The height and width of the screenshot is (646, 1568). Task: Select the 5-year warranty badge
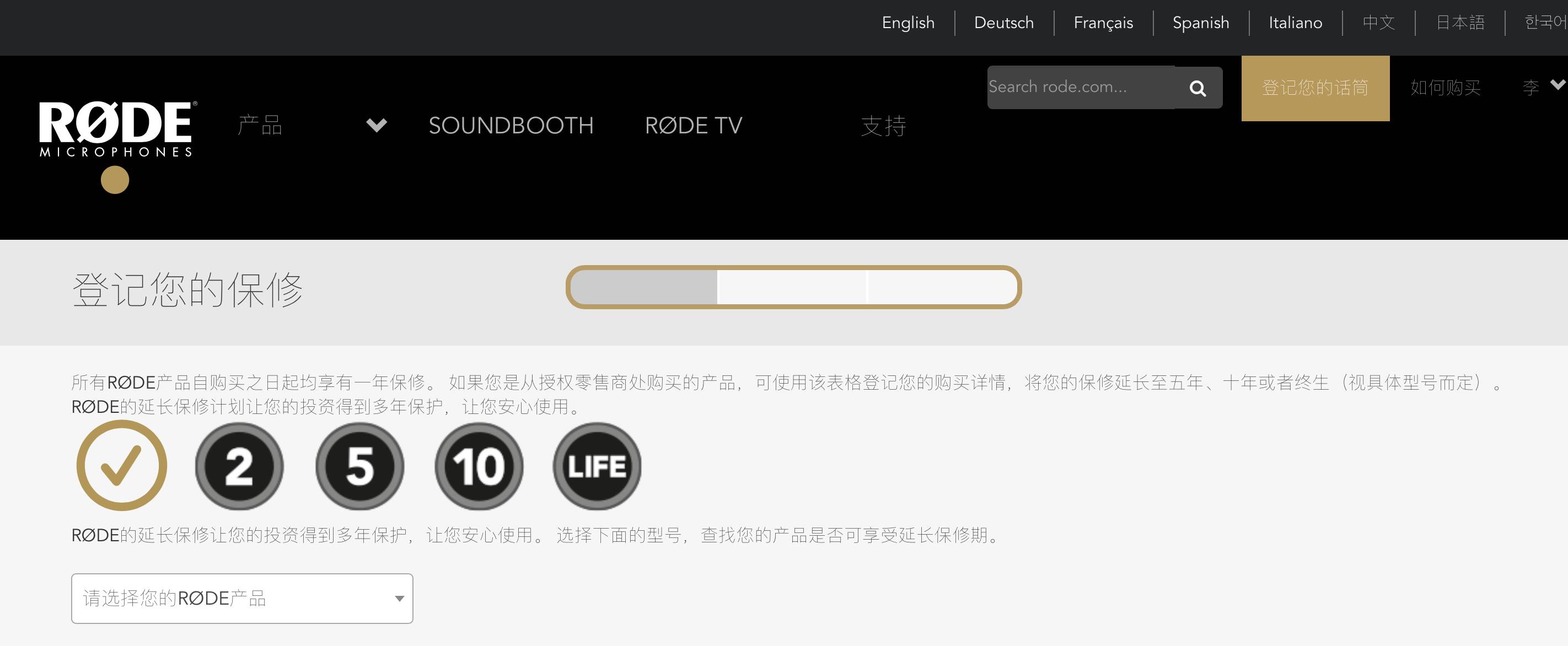(x=359, y=466)
